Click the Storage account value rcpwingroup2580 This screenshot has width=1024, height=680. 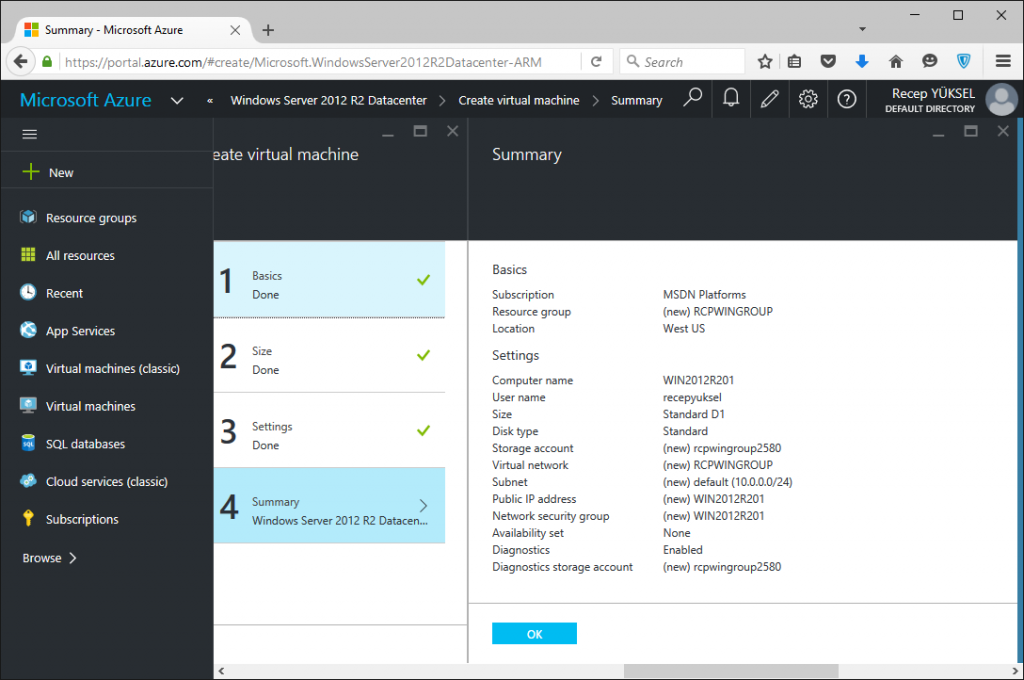722,448
